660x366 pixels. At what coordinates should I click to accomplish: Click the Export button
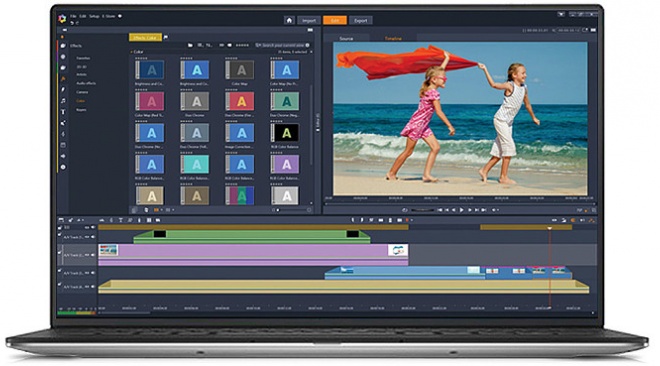click(360, 20)
